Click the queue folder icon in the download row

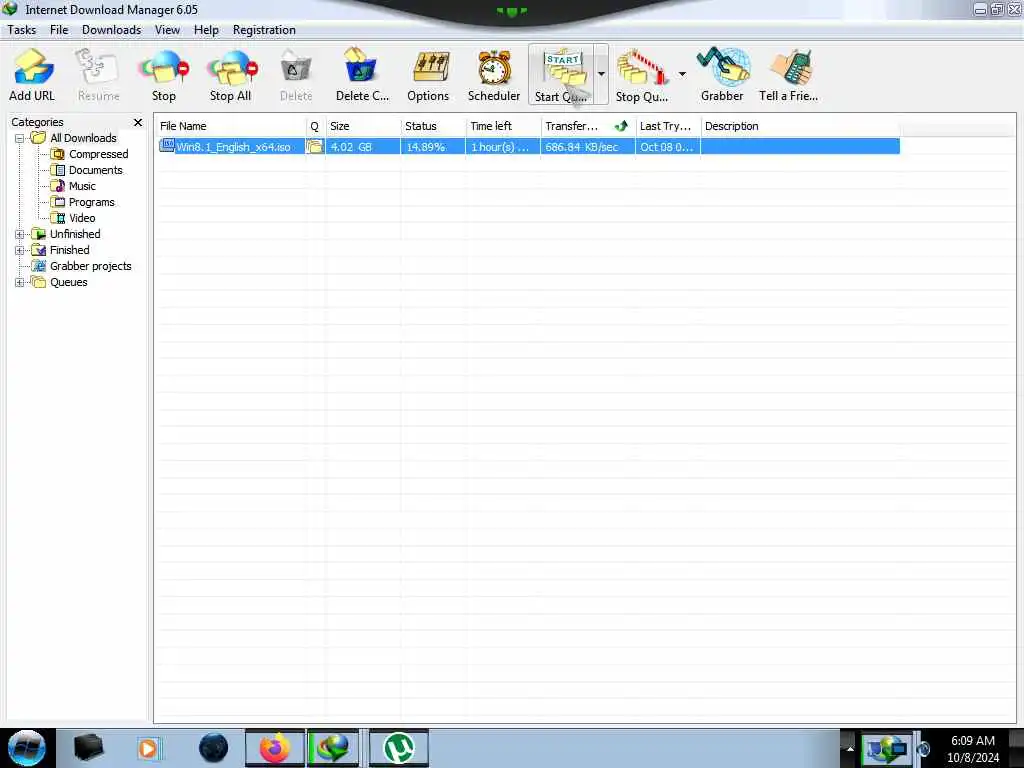(314, 146)
